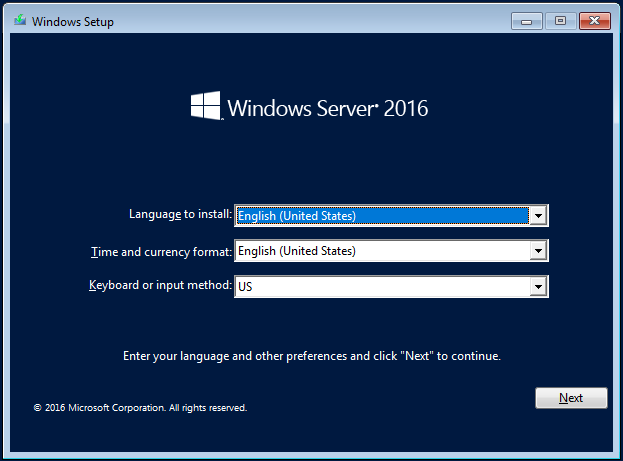Viewport: 623px width, 461px height.
Task: Open the Language to install dropdown arrow
Action: point(538,216)
